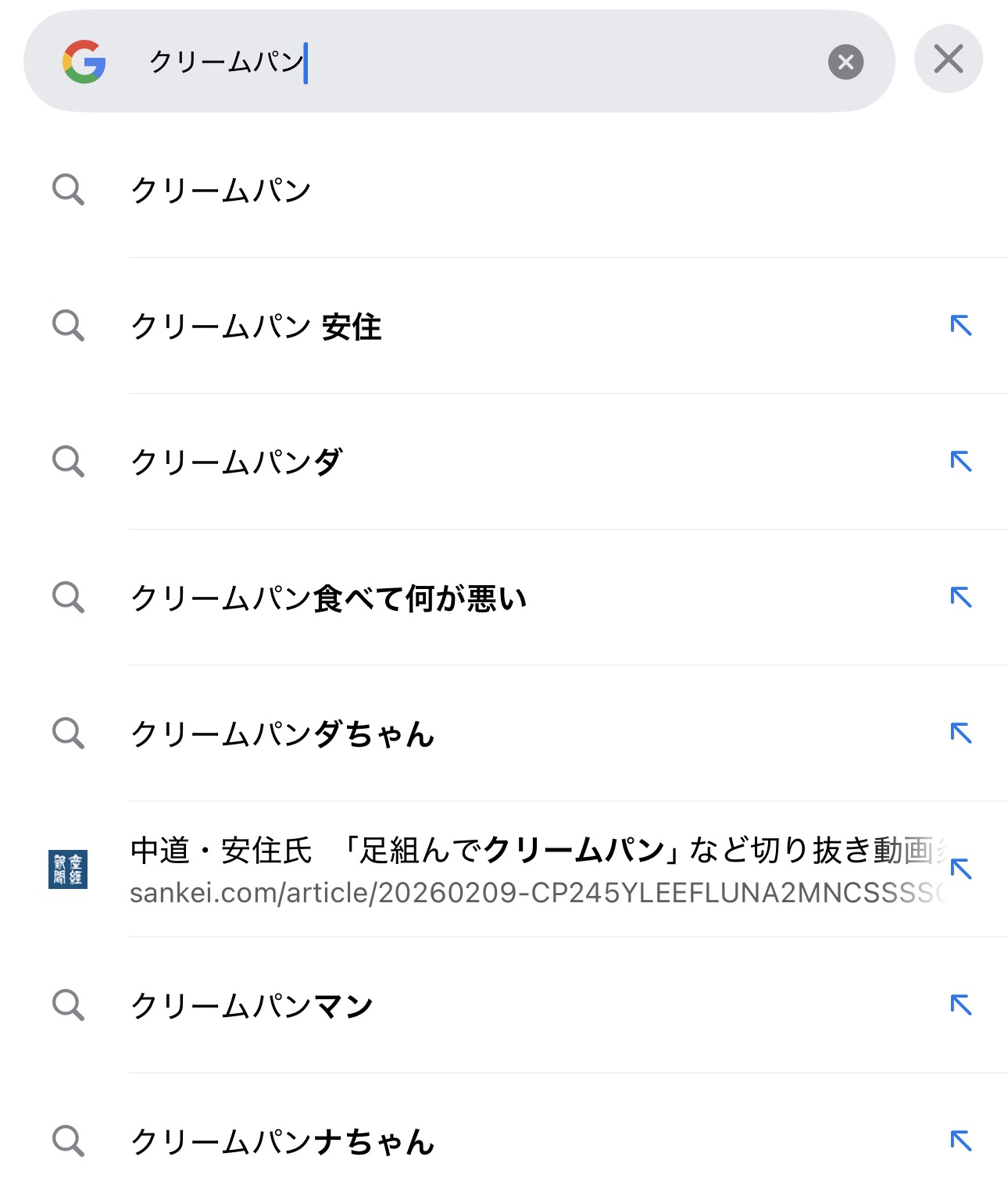The height and width of the screenshot is (1203, 1008).
Task: Choose the クリームパンナちゃん suggestion
Action: point(282,1142)
